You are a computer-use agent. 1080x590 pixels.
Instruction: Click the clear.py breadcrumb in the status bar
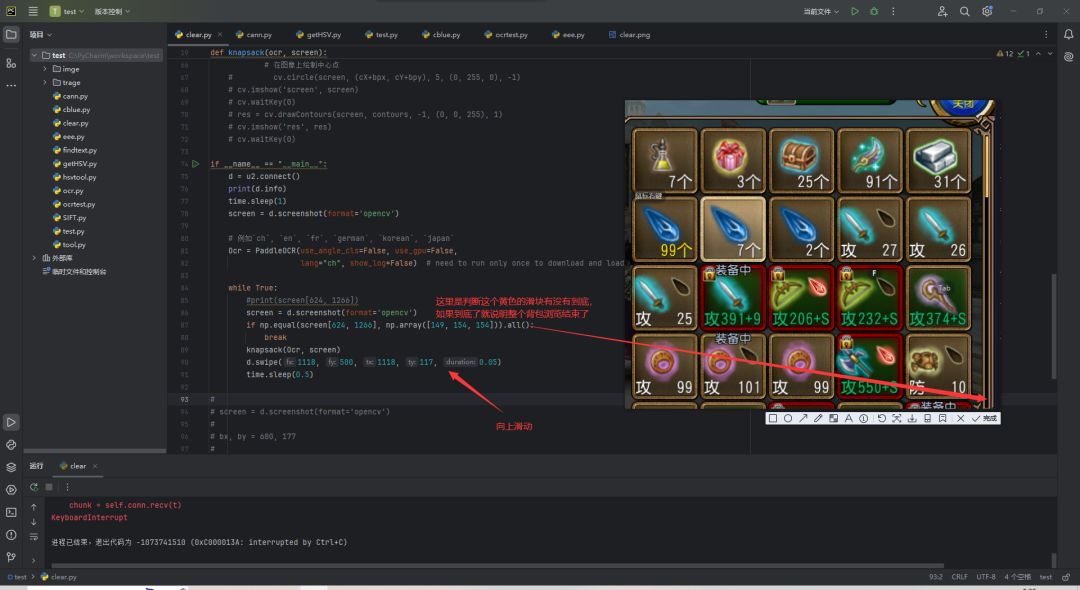click(x=59, y=577)
